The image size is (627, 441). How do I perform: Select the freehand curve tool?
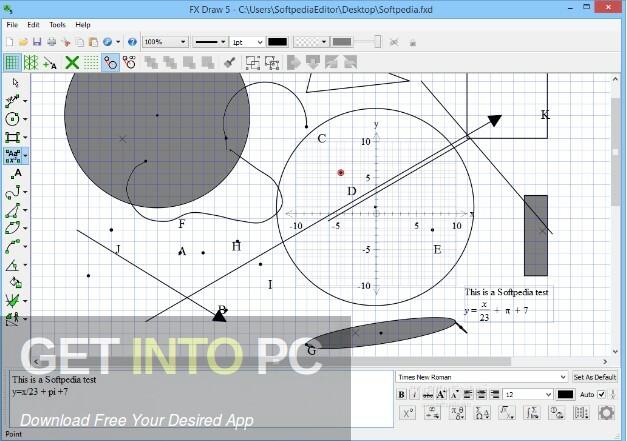pos(12,192)
